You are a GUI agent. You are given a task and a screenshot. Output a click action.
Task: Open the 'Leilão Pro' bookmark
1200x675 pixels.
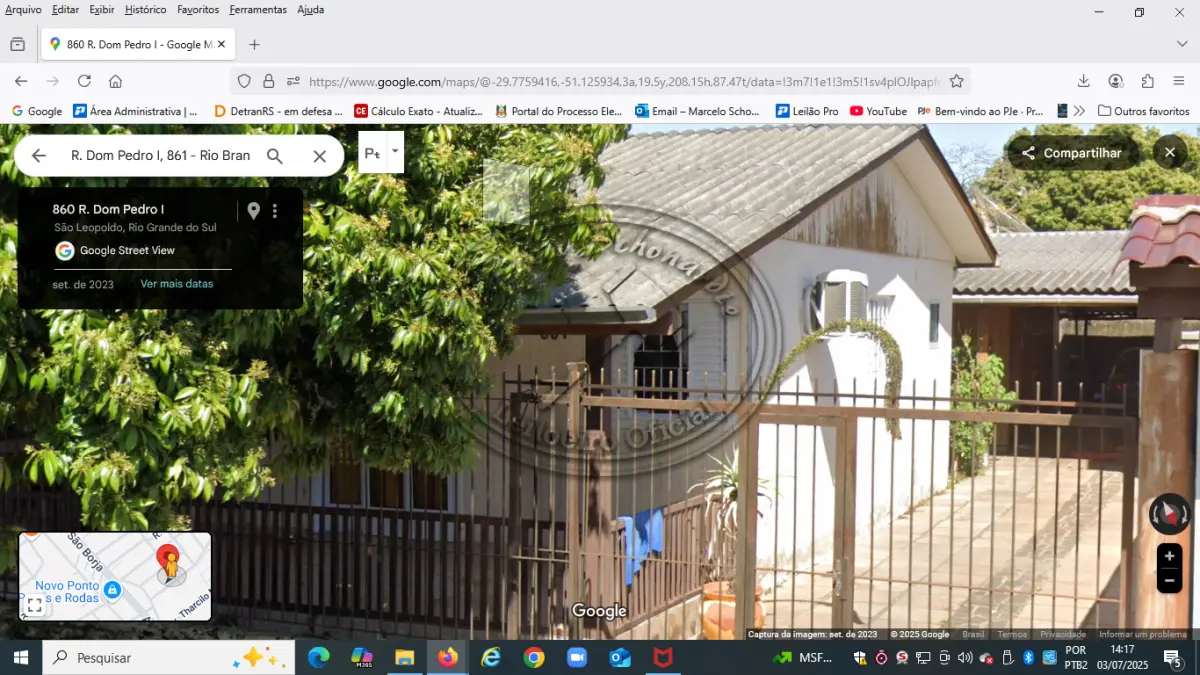tap(807, 111)
